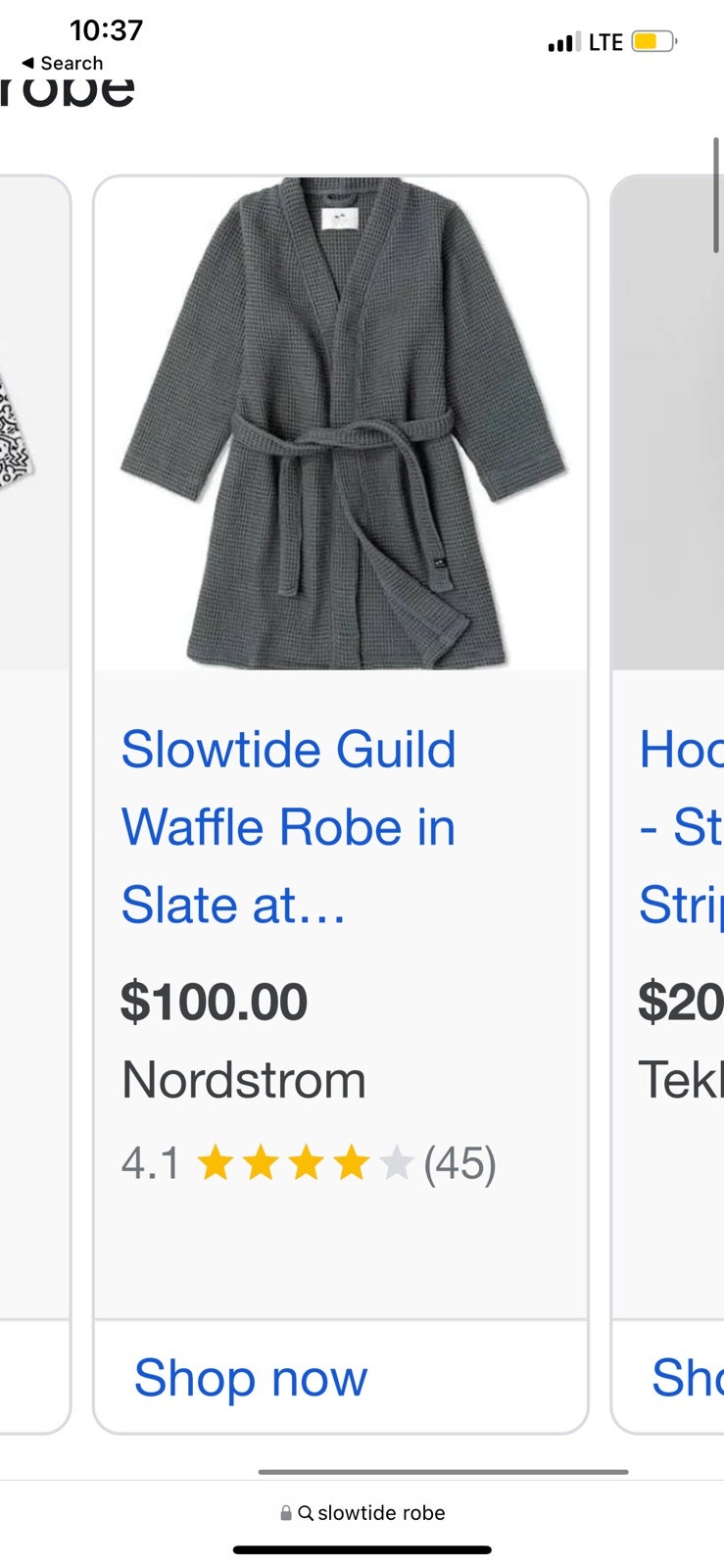Tap the back to Search arrow
The width and height of the screenshot is (724, 1568).
coord(27,63)
